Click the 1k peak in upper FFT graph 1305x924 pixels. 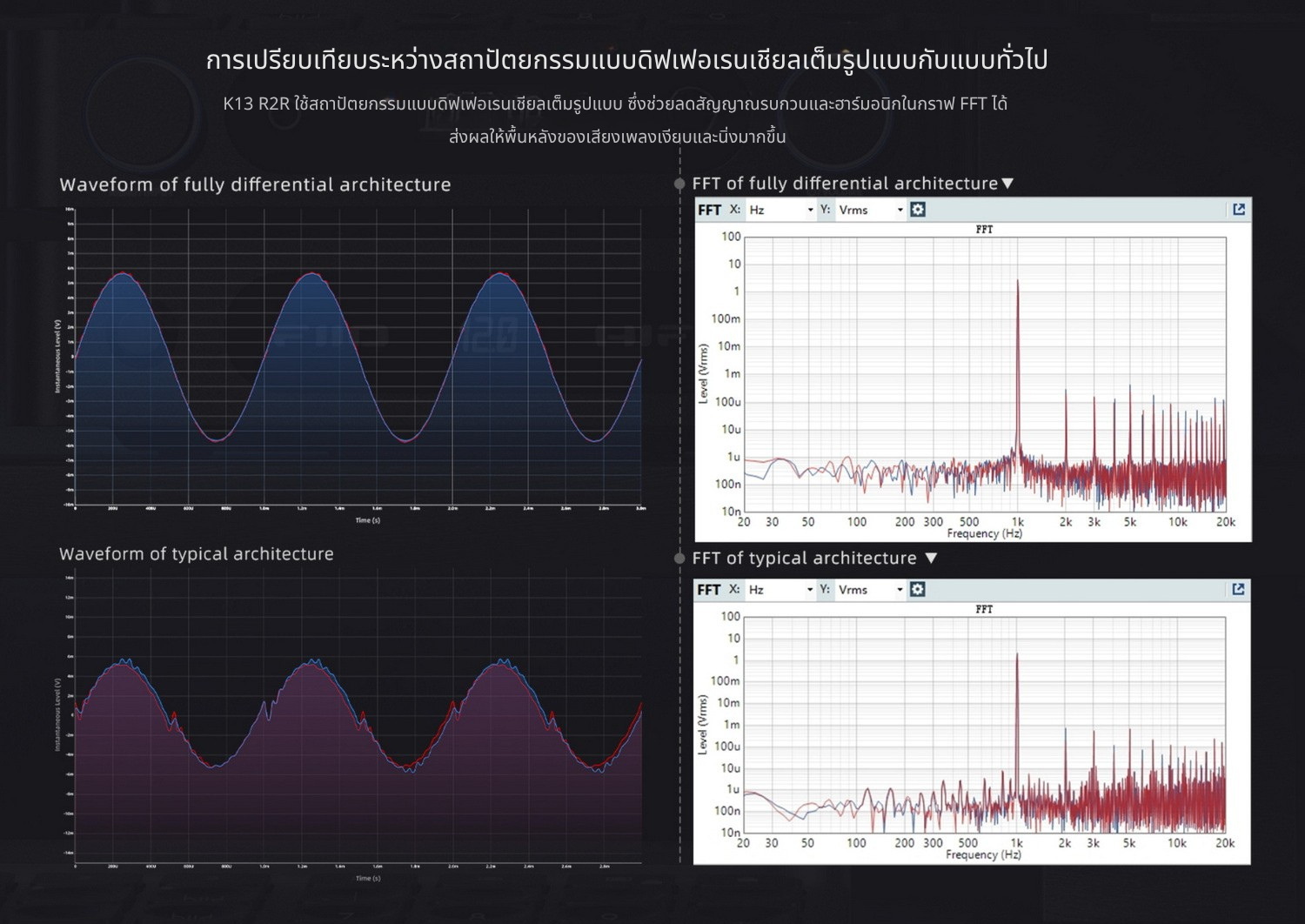(1017, 365)
